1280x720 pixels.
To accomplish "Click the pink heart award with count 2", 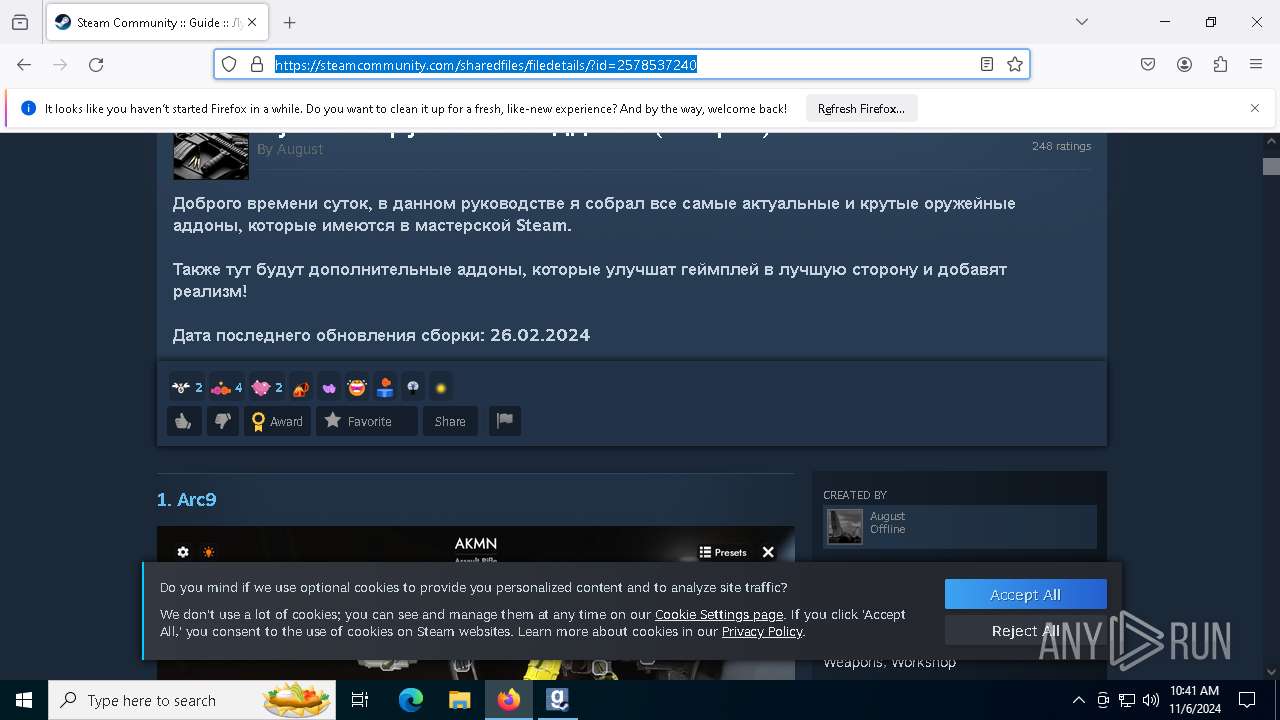I will tap(267, 387).
